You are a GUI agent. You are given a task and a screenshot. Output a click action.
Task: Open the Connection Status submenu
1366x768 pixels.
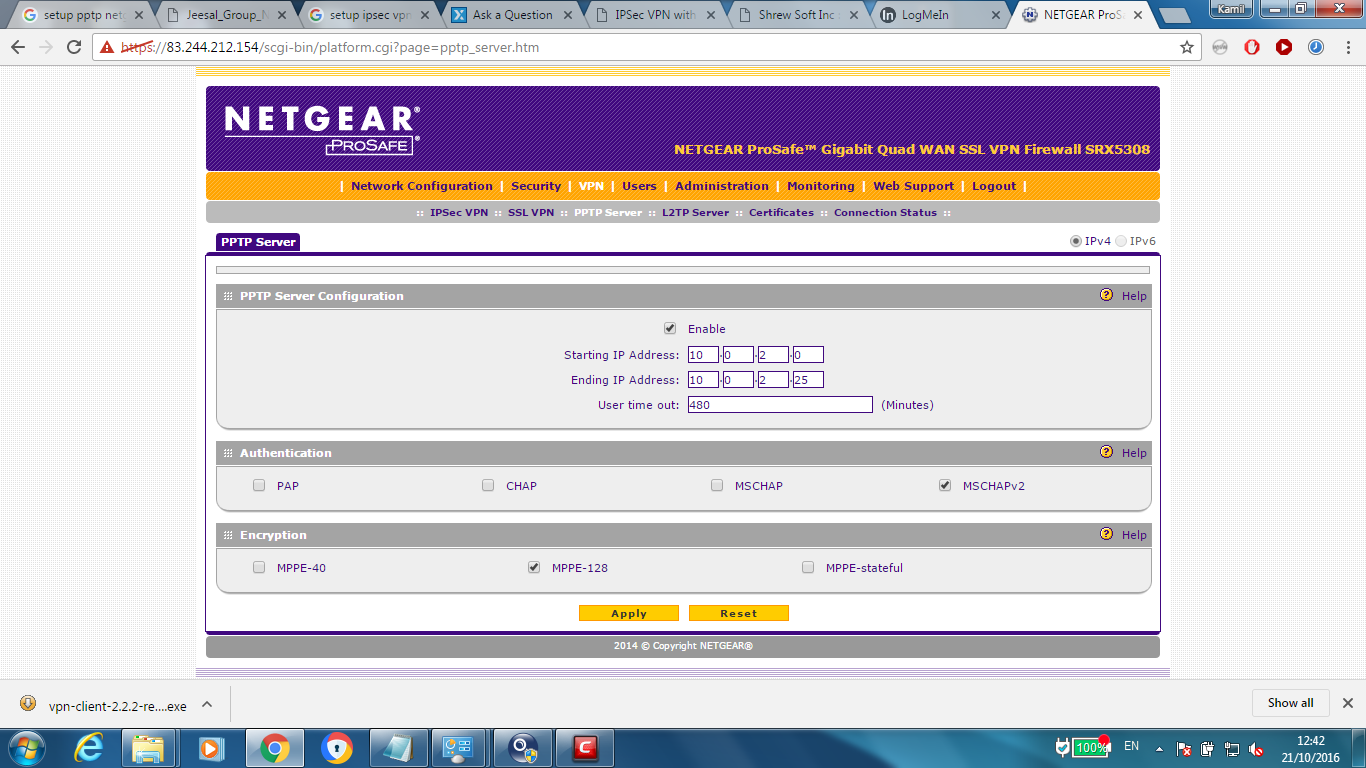pos(885,212)
